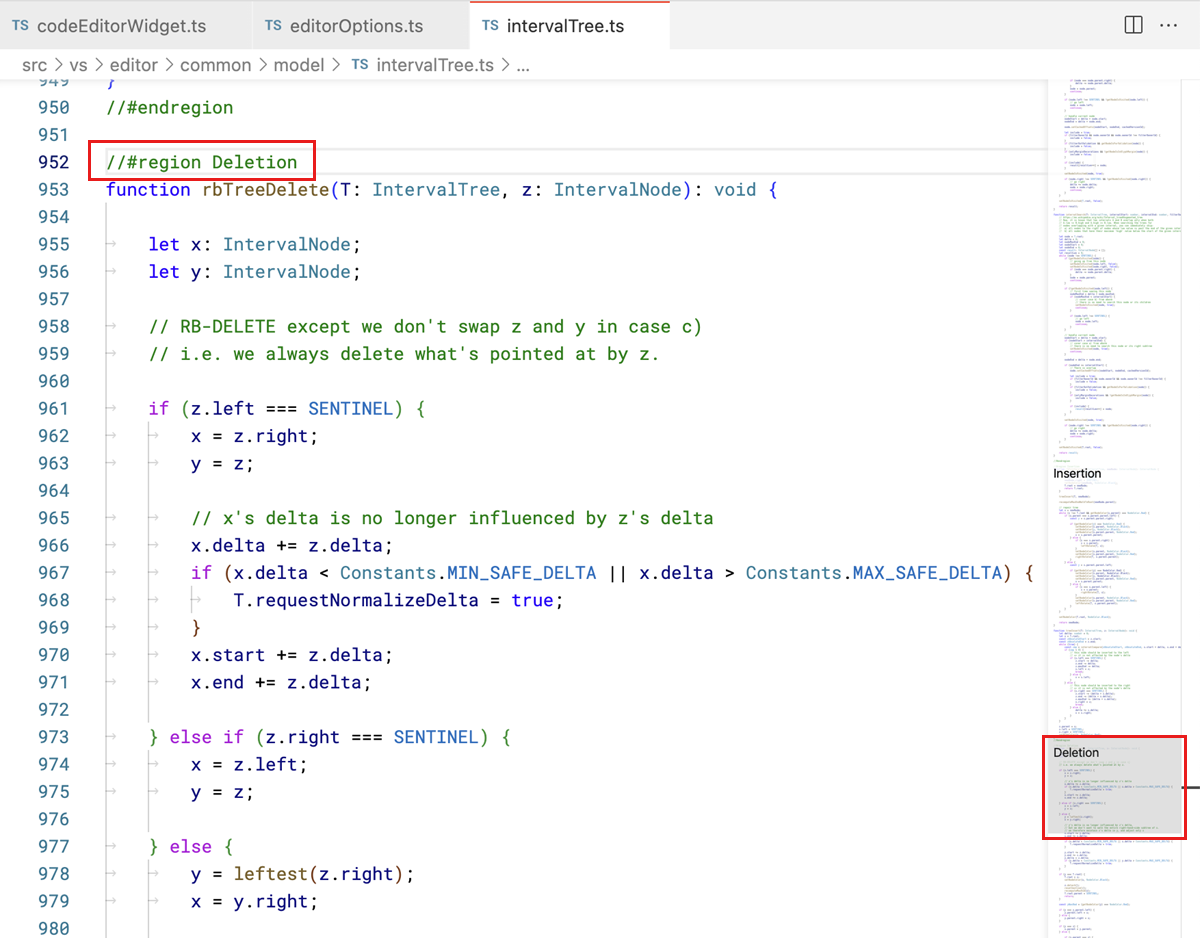The image size is (1200, 938).
Task: Click the "Insertion" section label in the minimap
Action: click(x=1077, y=473)
